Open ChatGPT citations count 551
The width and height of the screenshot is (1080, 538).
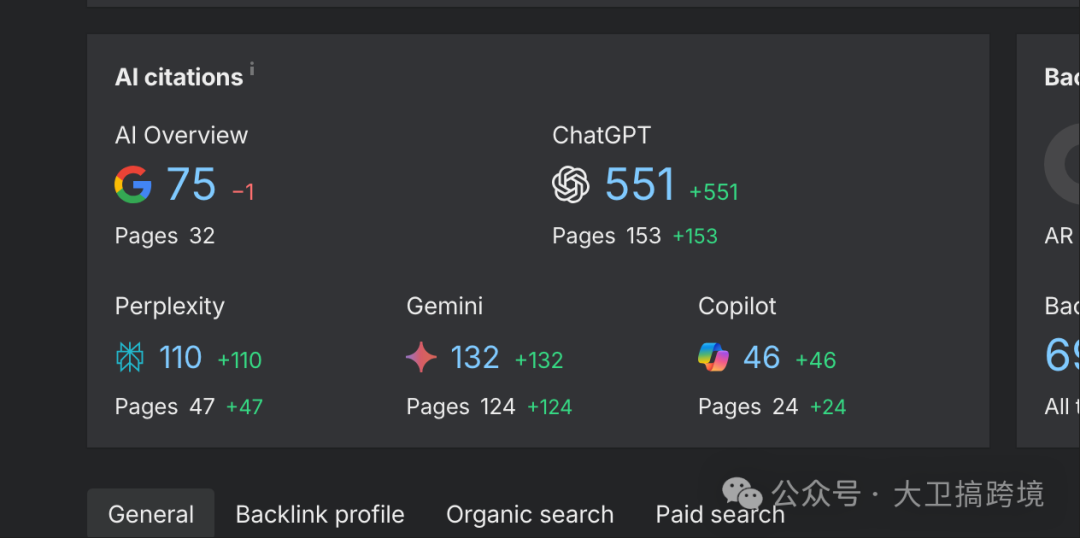pos(640,185)
